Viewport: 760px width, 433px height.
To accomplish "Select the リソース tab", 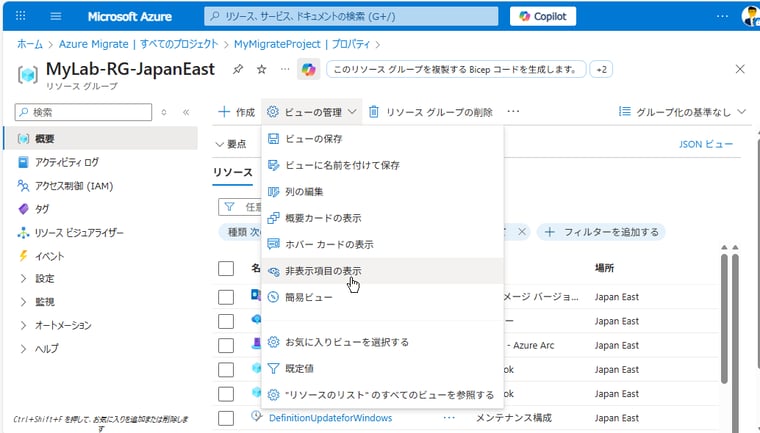I will (233, 173).
